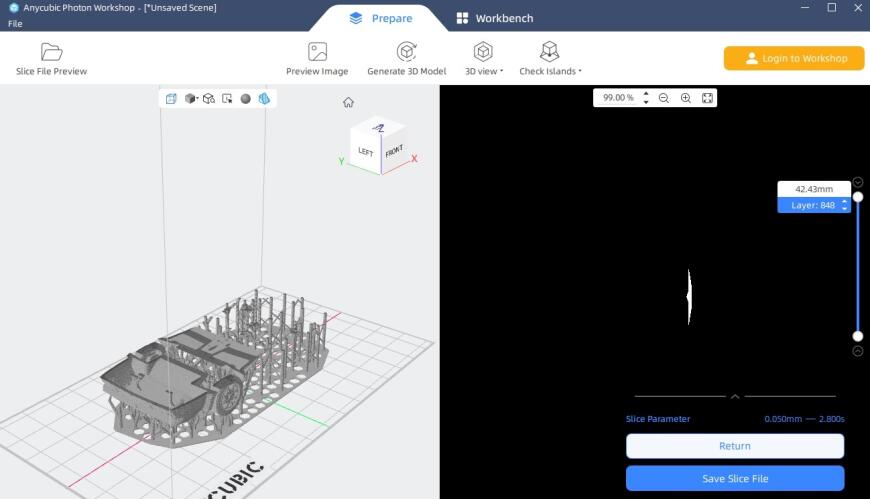Click the Anycubic app logo icon
This screenshot has width=870, height=499.
(x=13, y=8)
